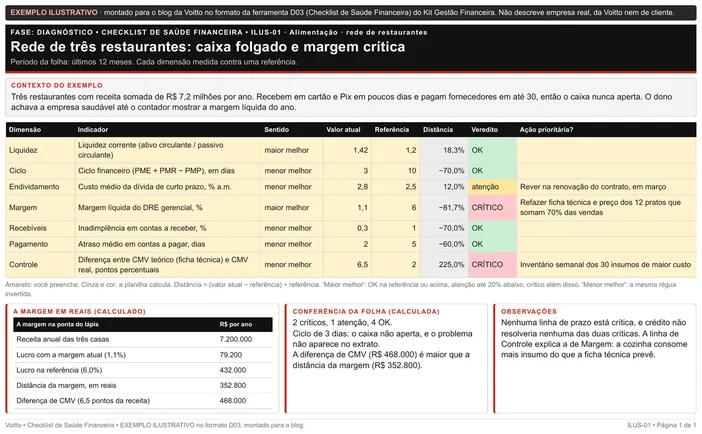Click the '7.200.000' value
Image resolution: width=702 pixels, height=434 pixels.
tap(235, 339)
